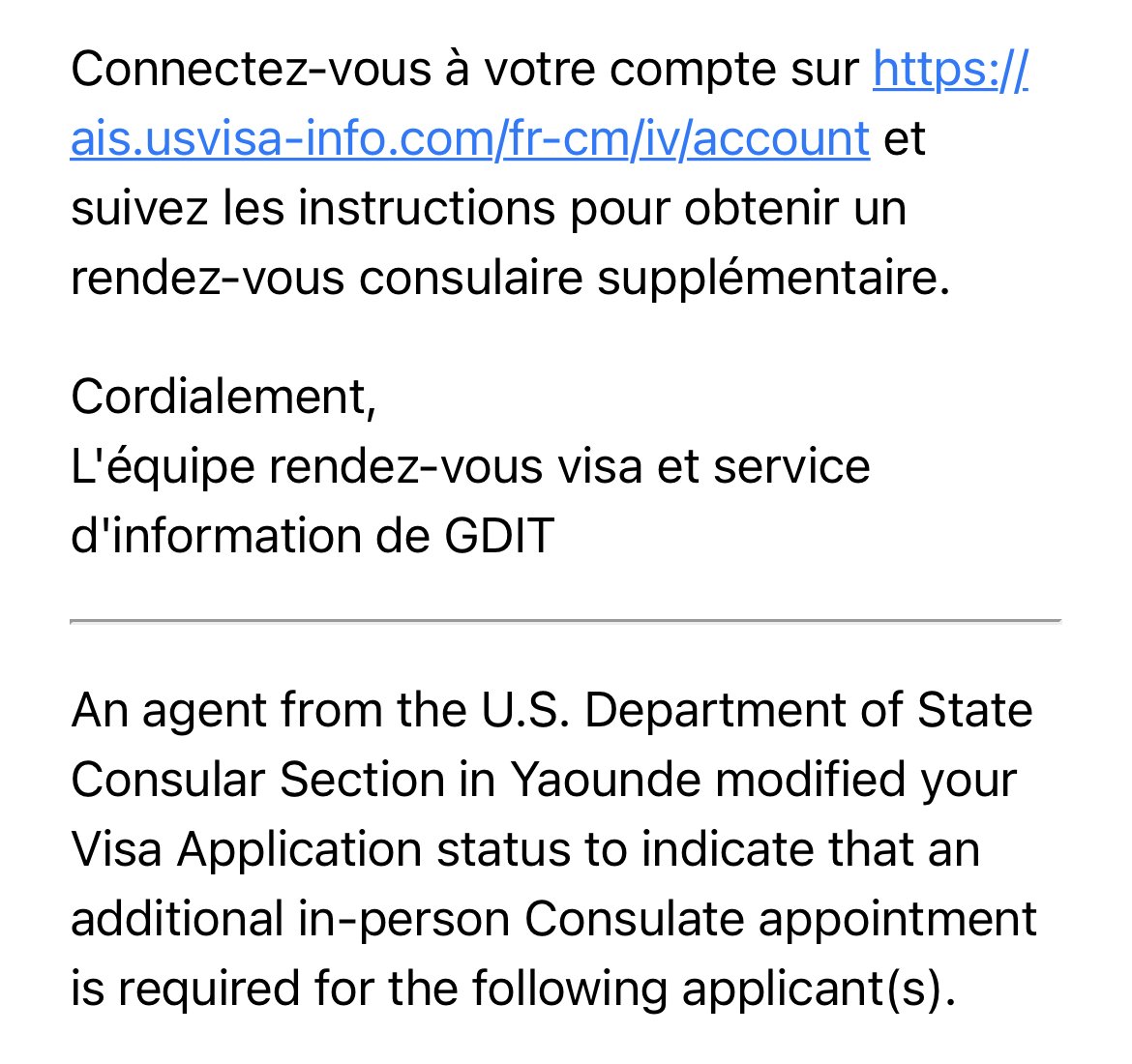Screen dimensions: 1132x1064
Task: Click the horizontal divider line
Action: pyautogui.click(x=566, y=621)
